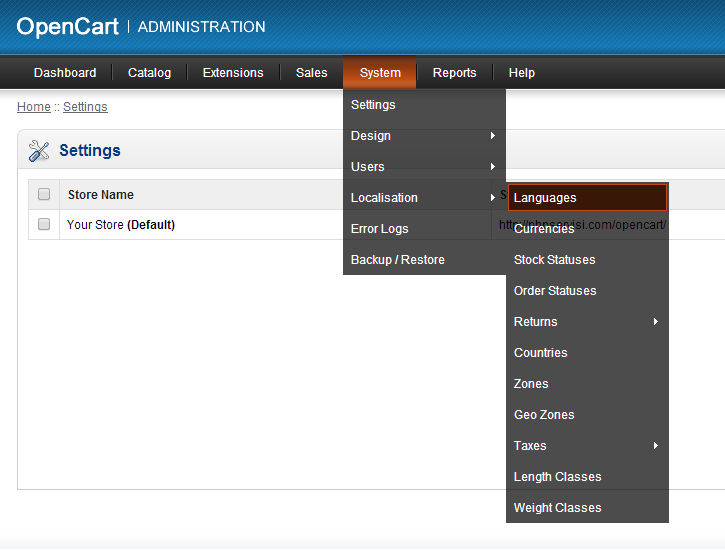
Task: Click the Store Name column header
Action: tap(101, 195)
